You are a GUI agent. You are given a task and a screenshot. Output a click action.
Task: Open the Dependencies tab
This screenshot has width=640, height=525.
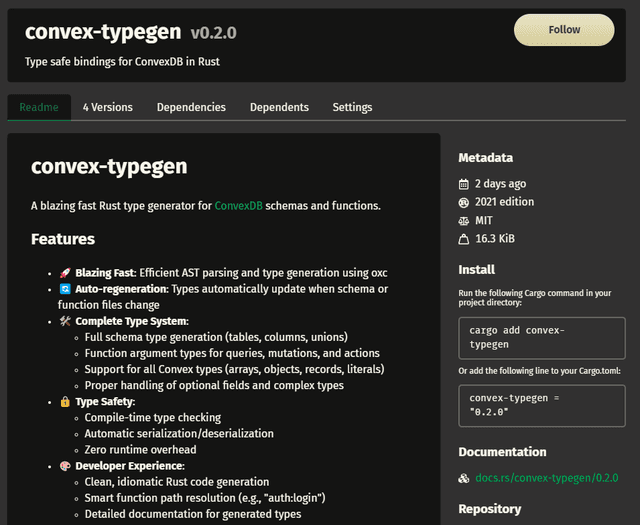point(191,107)
